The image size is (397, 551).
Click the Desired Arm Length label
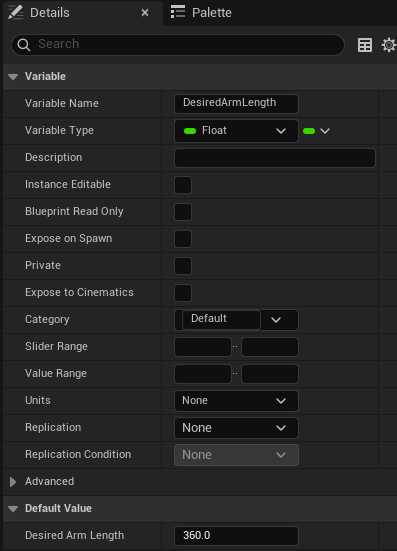point(74,535)
